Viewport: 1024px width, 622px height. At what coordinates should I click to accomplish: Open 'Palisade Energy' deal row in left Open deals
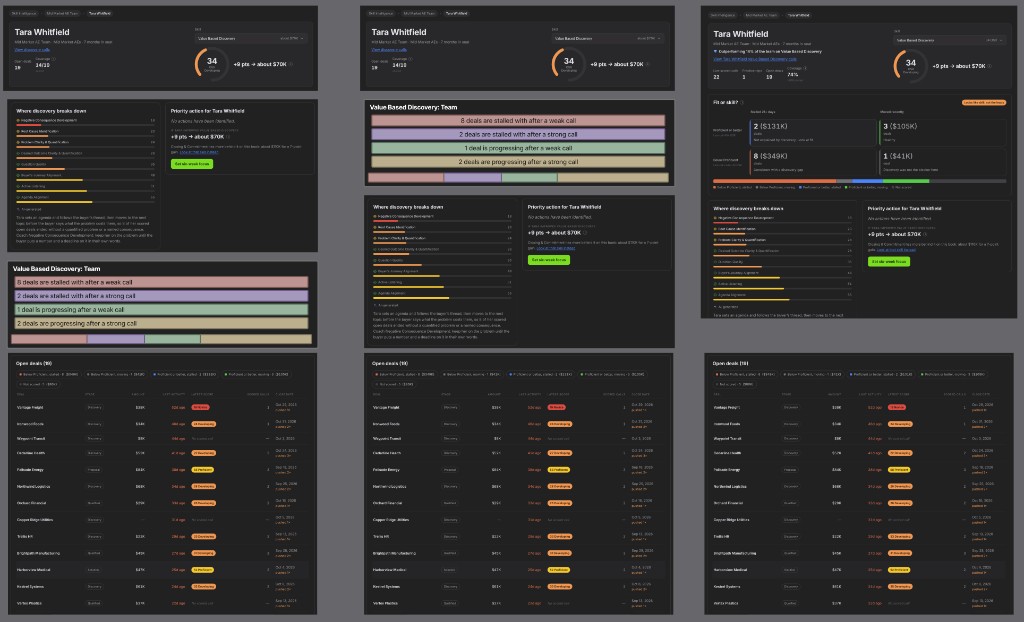tap(161, 470)
